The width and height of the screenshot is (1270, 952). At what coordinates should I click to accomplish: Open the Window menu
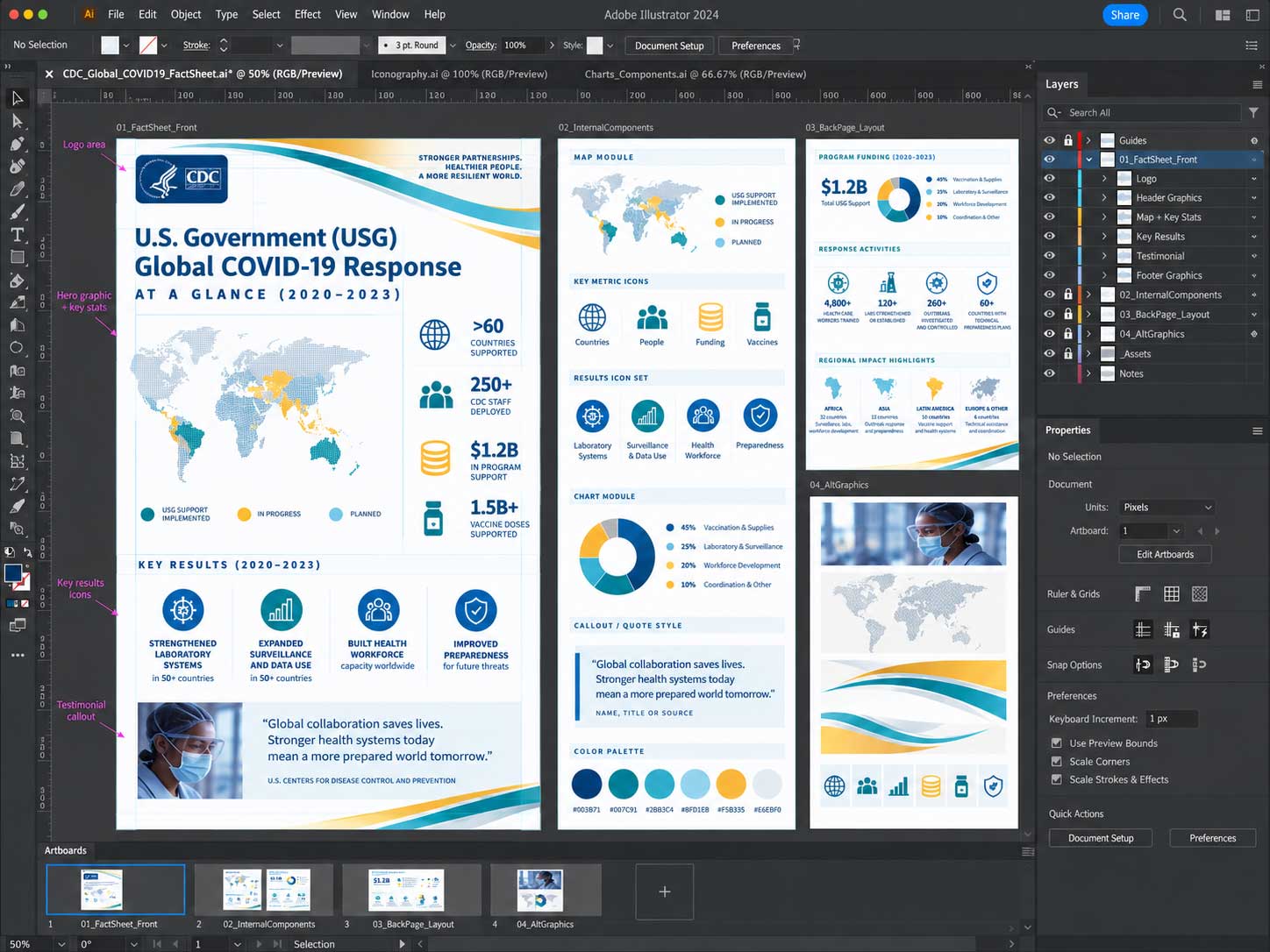(x=390, y=14)
